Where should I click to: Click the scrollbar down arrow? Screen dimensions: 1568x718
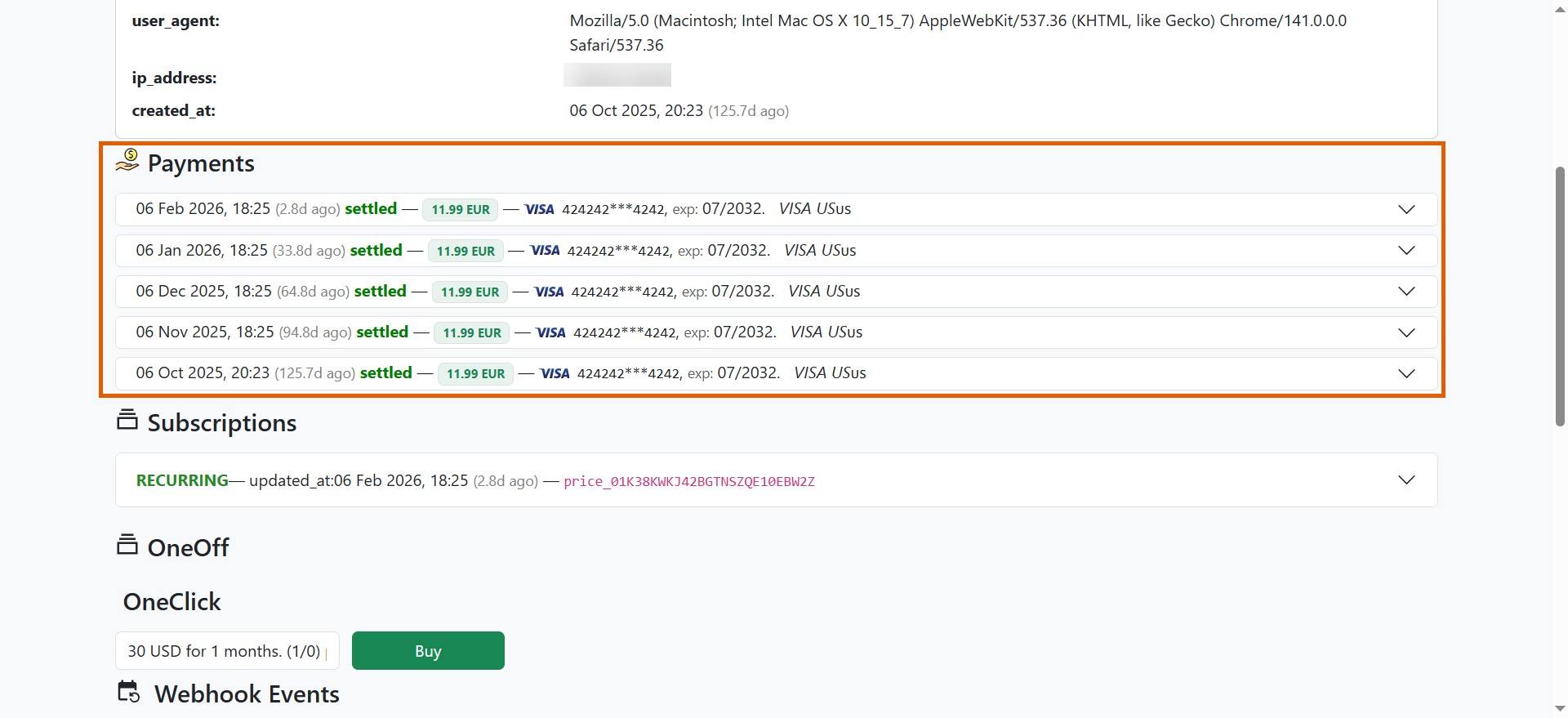pos(1560,709)
